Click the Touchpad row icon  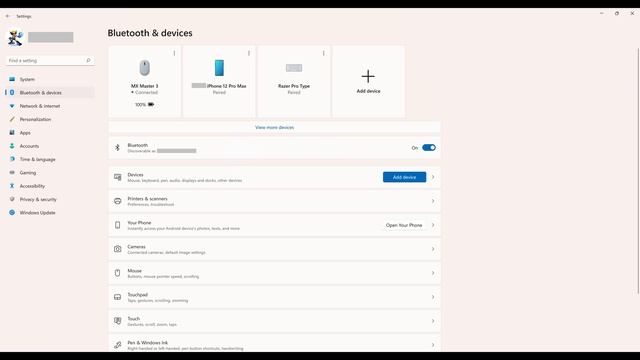point(118,297)
